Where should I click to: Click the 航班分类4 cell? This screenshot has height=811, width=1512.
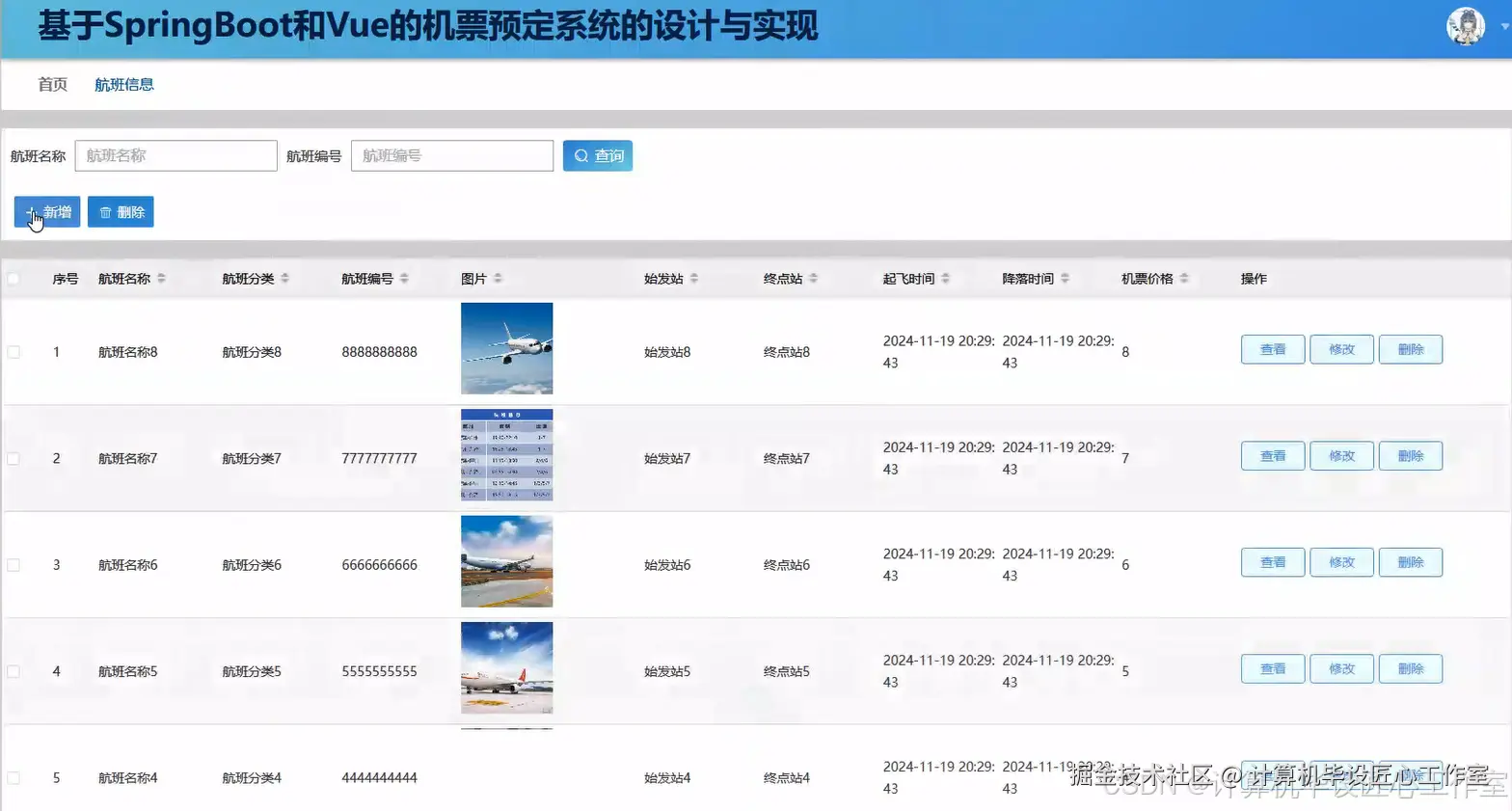pyautogui.click(x=252, y=778)
